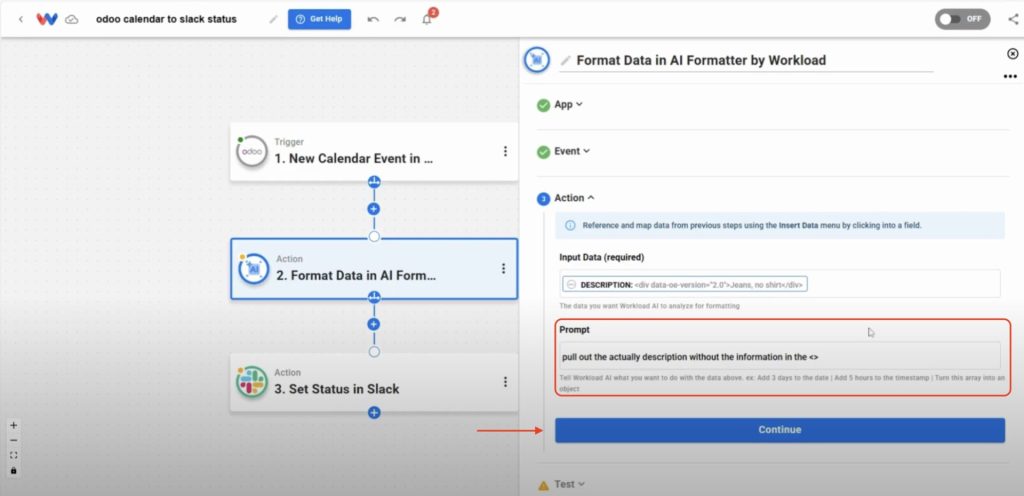Go back using the left chevron arrow

(x=21, y=20)
